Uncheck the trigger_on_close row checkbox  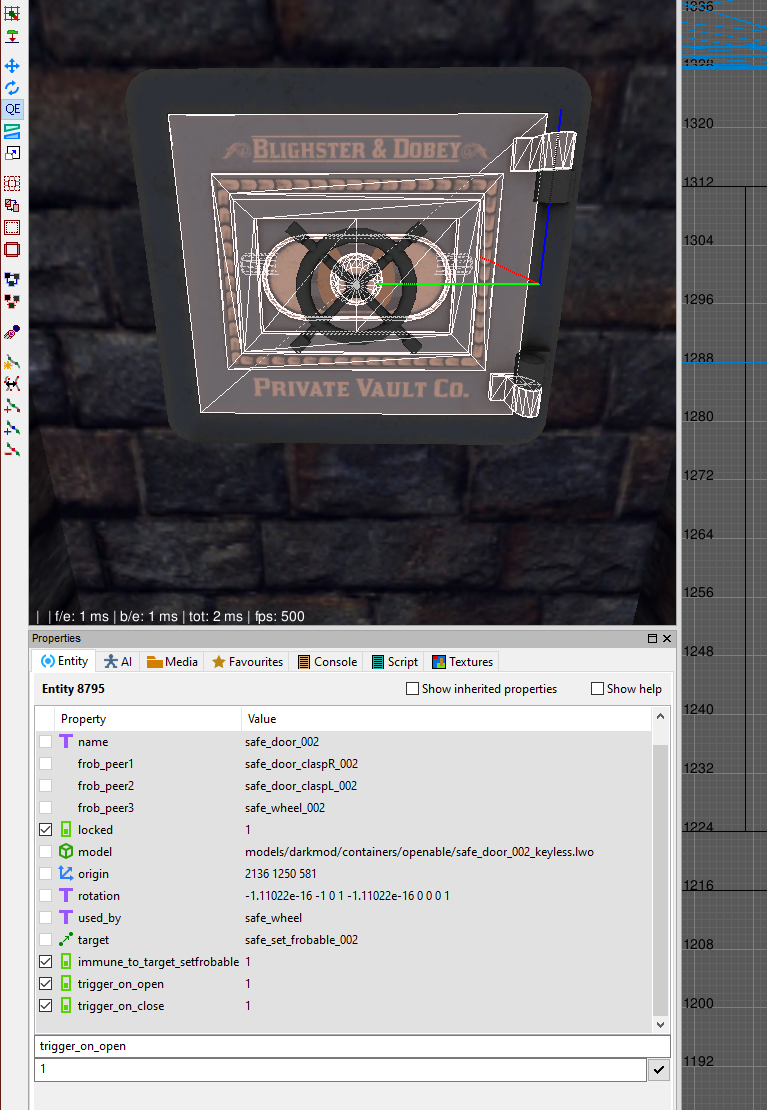point(45,1006)
